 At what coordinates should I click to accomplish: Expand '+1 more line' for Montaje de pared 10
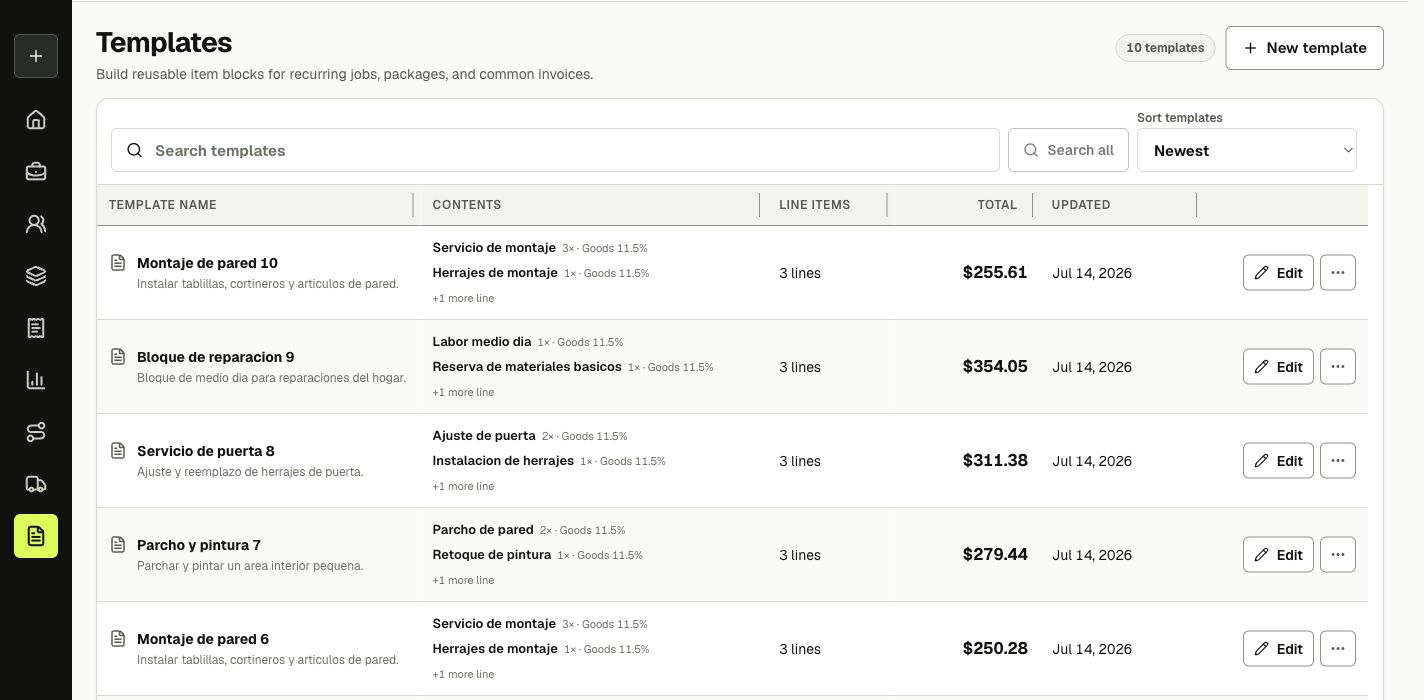(463, 298)
